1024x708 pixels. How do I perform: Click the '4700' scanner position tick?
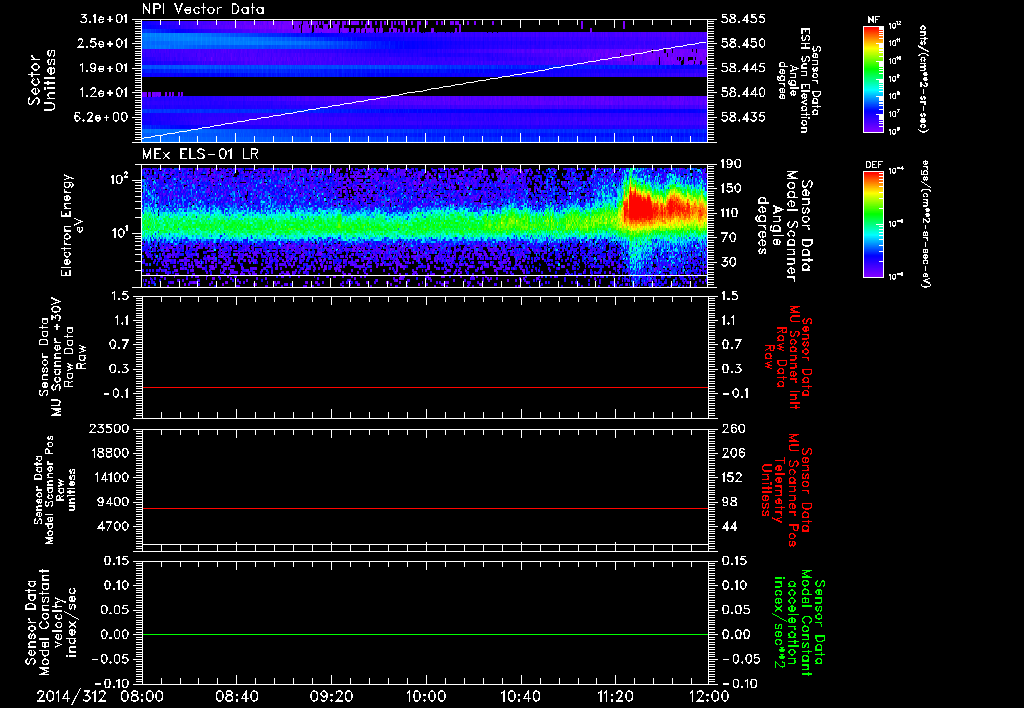click(113, 526)
